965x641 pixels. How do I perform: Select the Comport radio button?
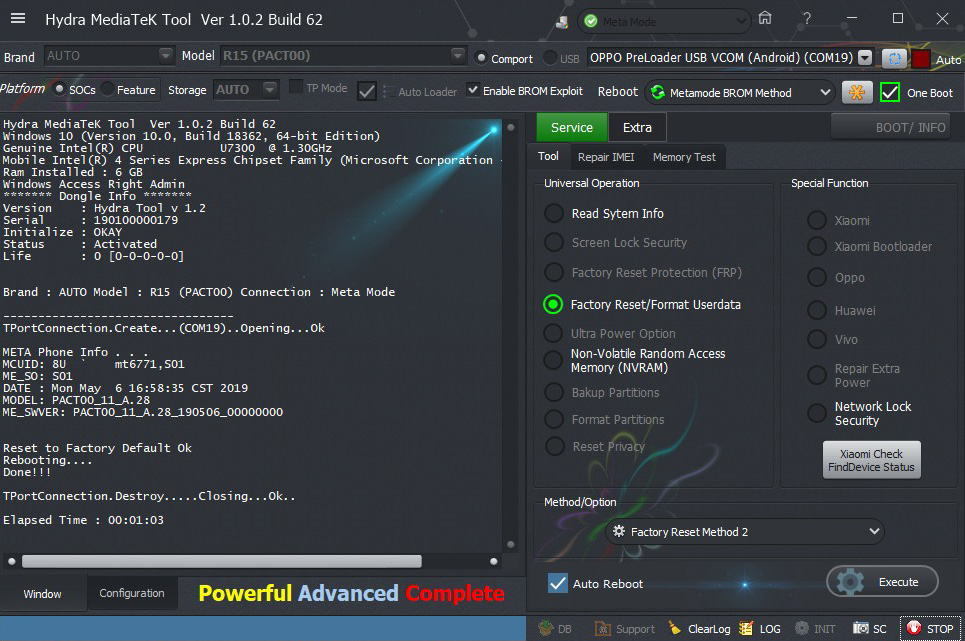(x=481, y=57)
